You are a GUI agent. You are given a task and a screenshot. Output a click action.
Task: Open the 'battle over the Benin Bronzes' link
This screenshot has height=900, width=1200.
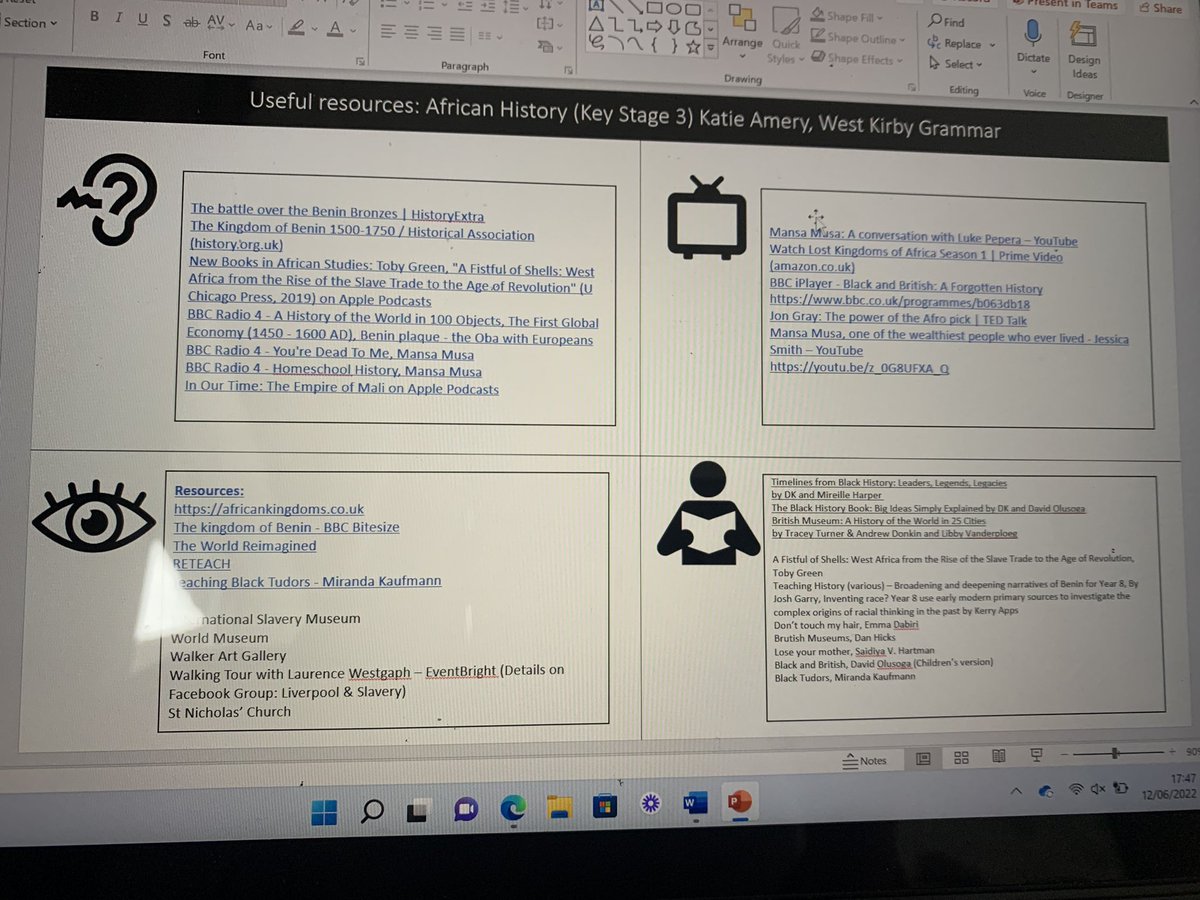point(337,212)
